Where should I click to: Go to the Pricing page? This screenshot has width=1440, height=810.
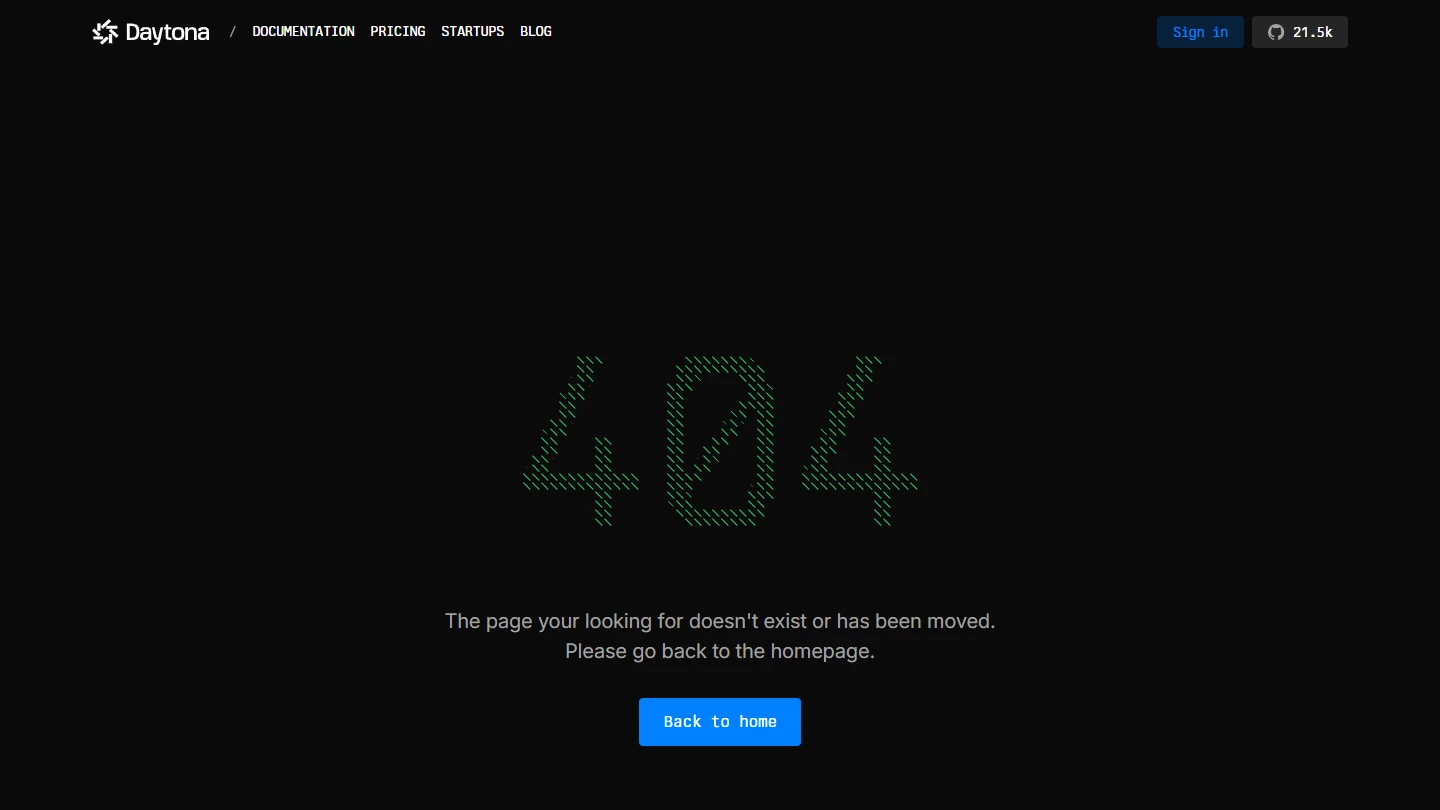[398, 32]
